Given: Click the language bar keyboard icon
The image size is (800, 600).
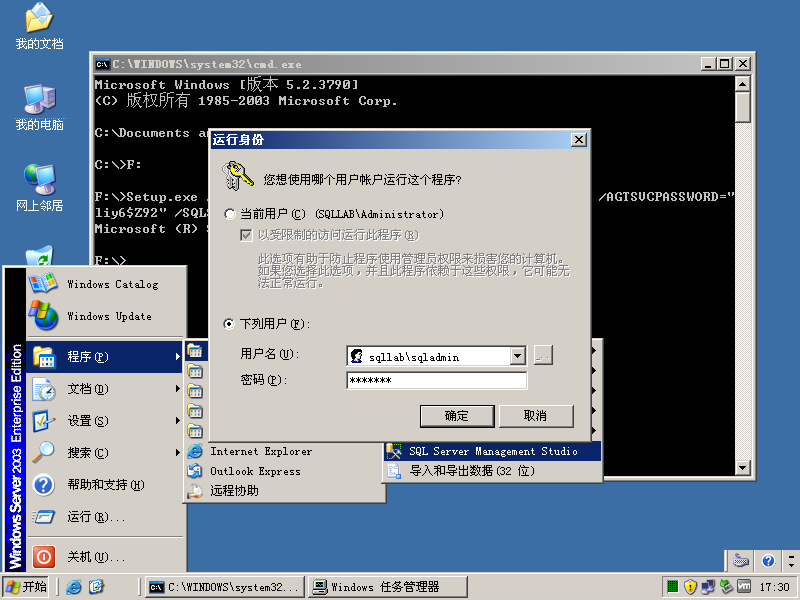Looking at the screenshot, I should pyautogui.click(x=741, y=561).
